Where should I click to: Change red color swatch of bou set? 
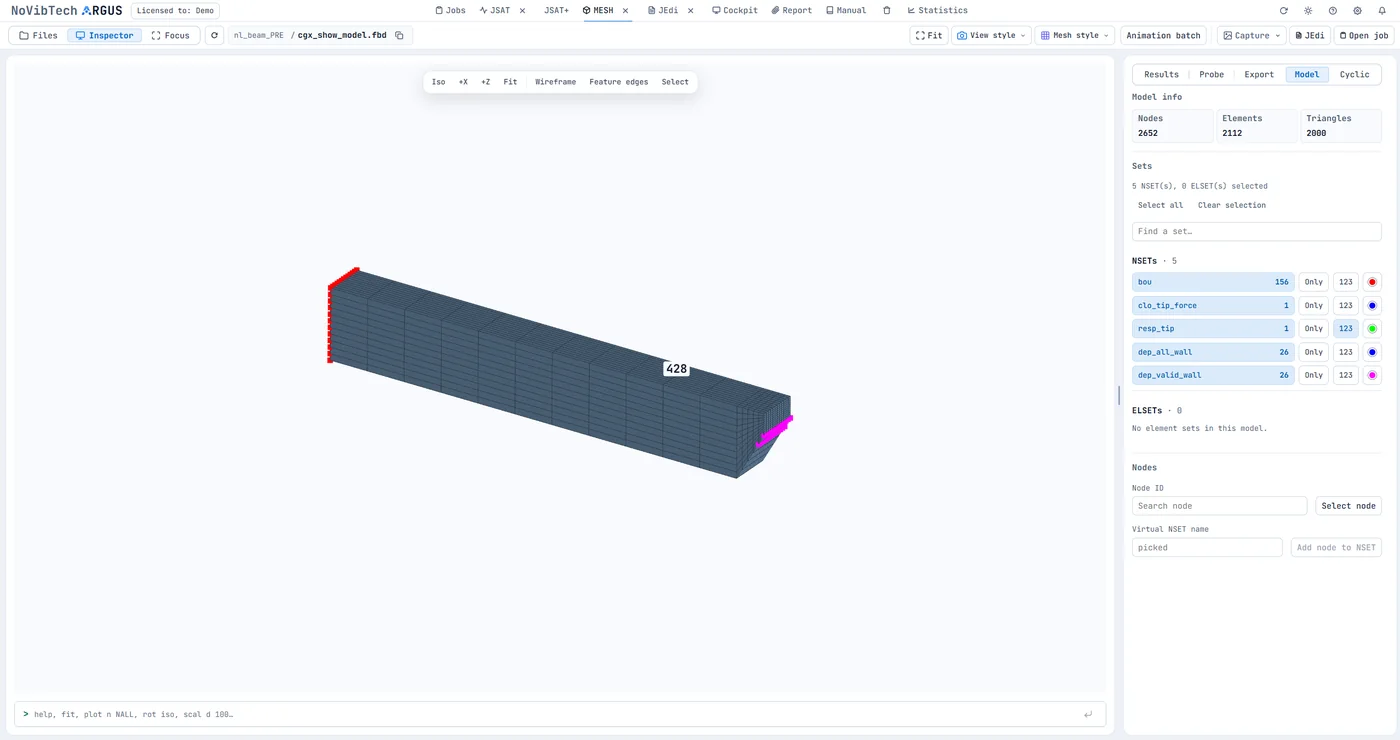(x=1372, y=282)
